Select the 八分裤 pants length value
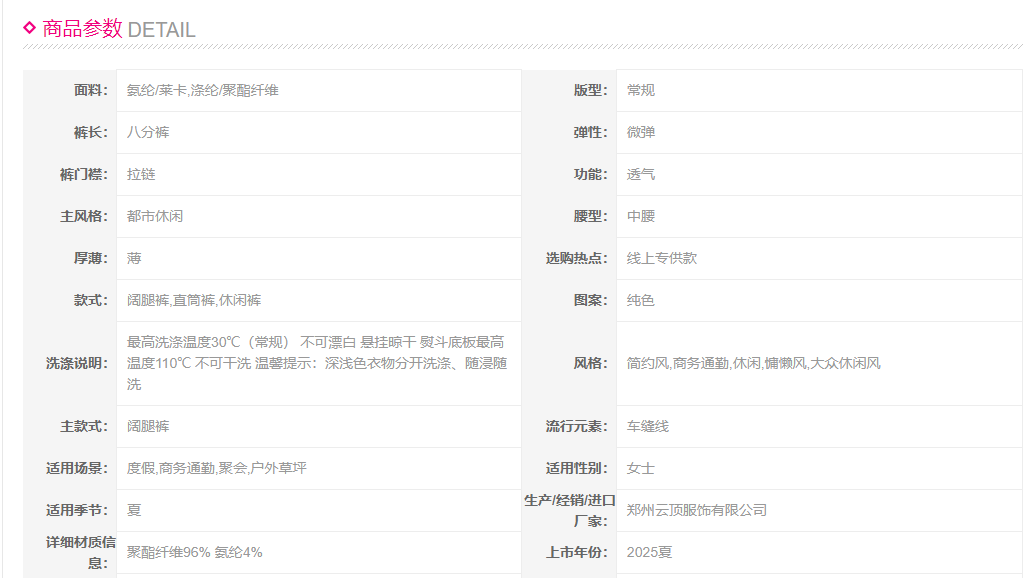 tap(148, 132)
